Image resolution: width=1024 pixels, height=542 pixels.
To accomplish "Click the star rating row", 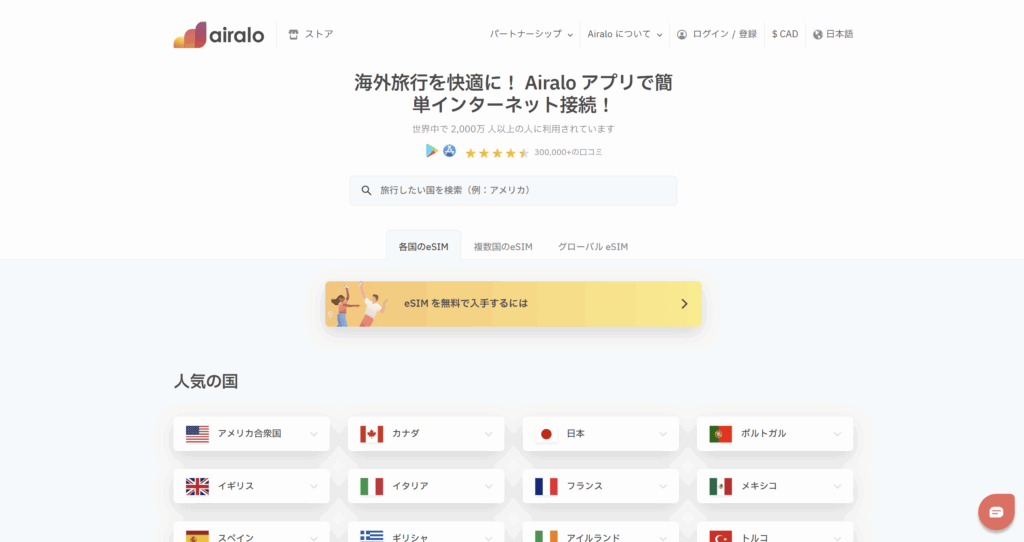I will (x=497, y=153).
